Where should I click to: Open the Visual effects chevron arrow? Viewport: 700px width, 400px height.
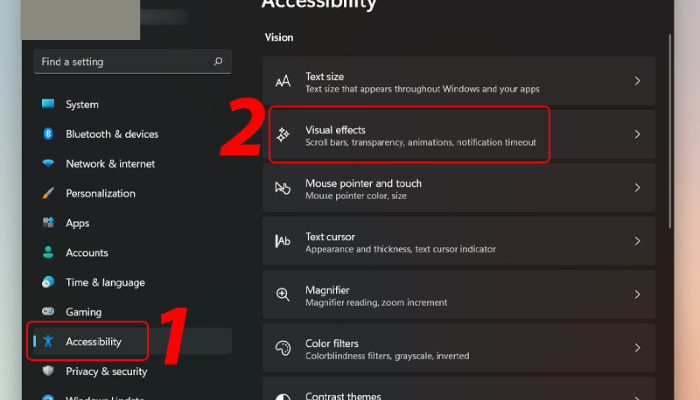coord(638,135)
